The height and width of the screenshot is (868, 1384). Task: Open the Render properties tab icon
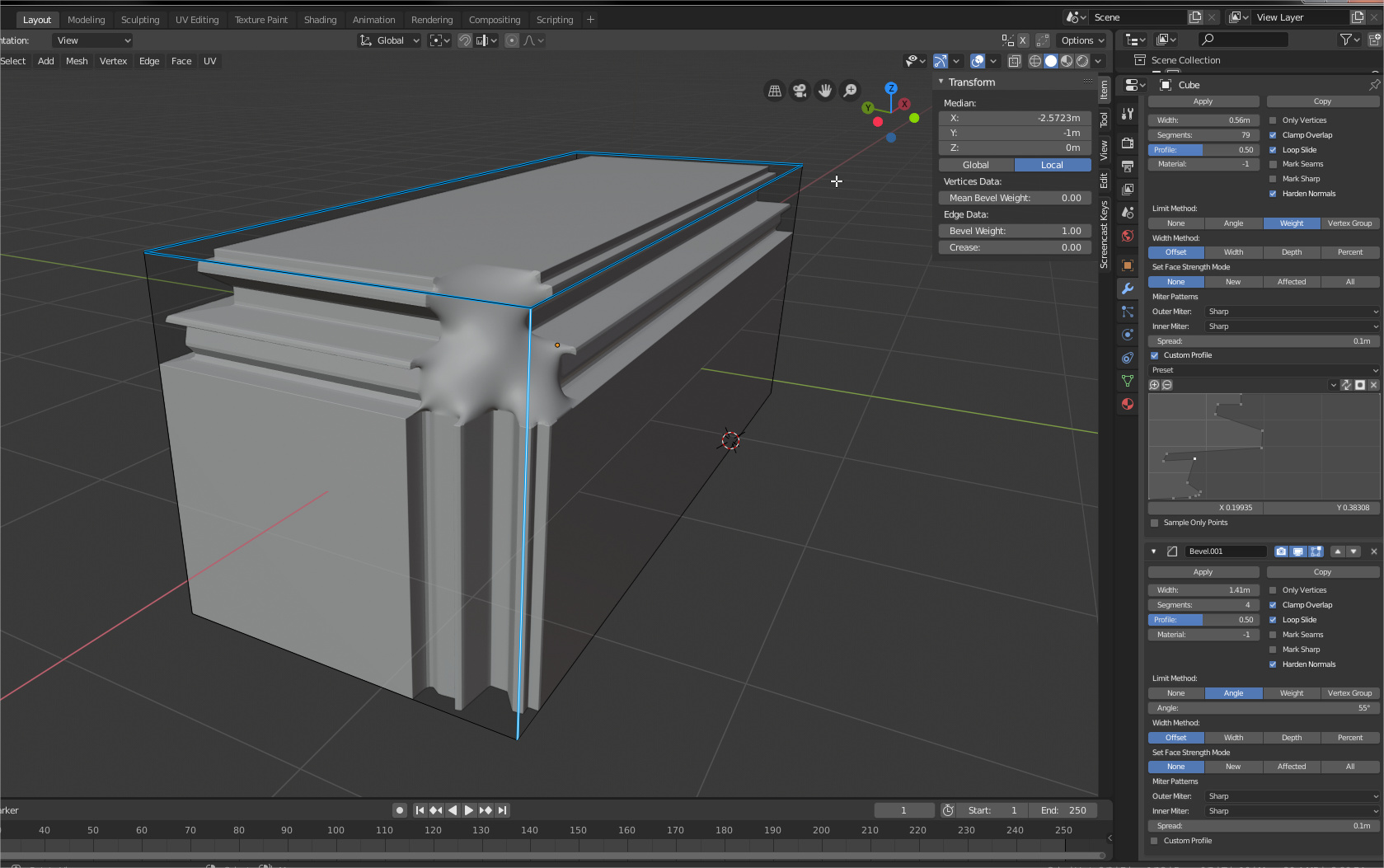[x=1128, y=143]
